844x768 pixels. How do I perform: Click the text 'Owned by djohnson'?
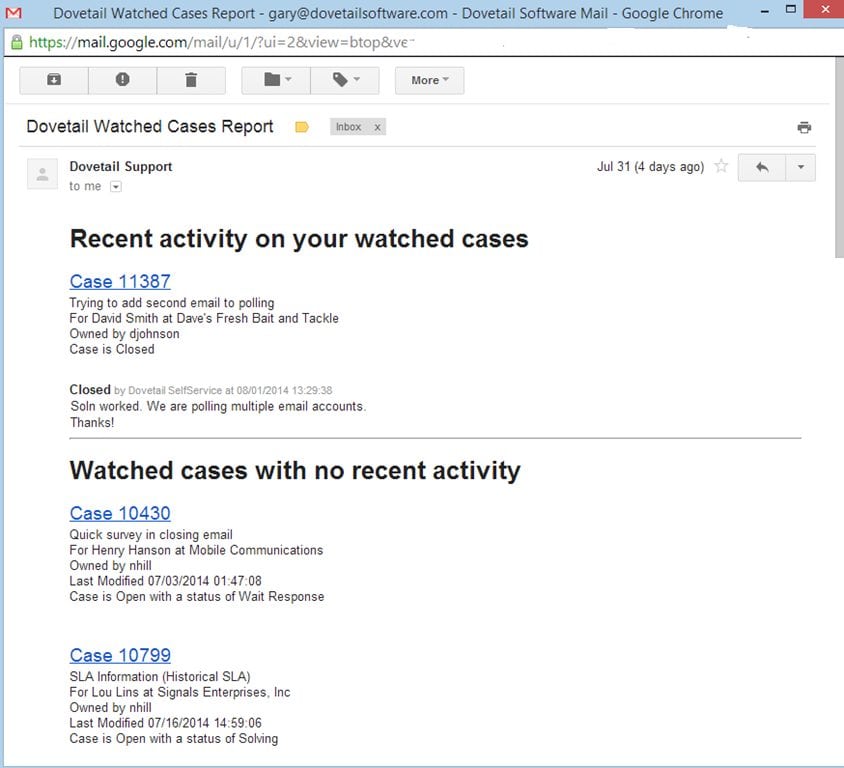coord(124,334)
